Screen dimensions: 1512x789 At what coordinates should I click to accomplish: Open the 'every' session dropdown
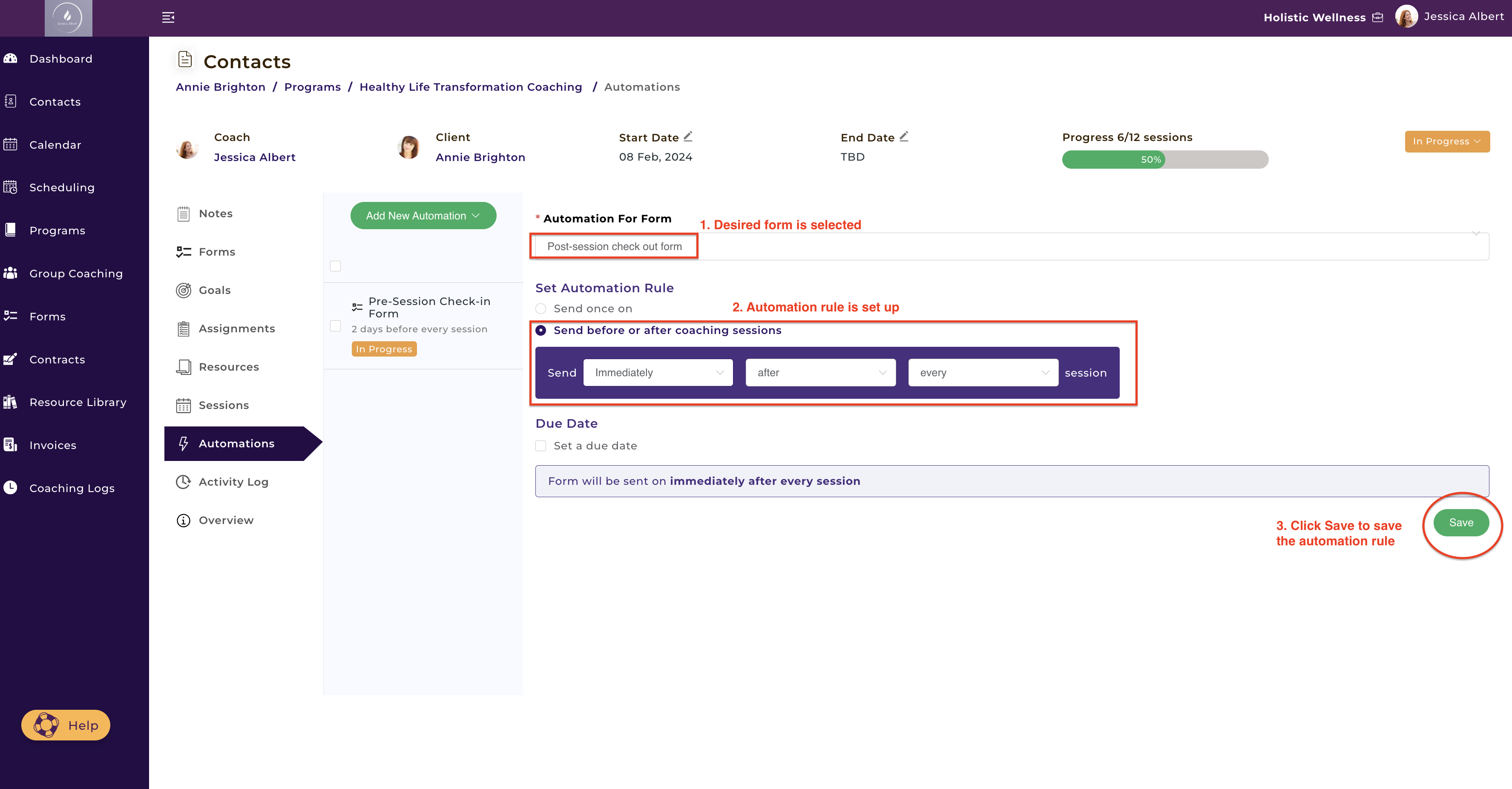coord(983,373)
